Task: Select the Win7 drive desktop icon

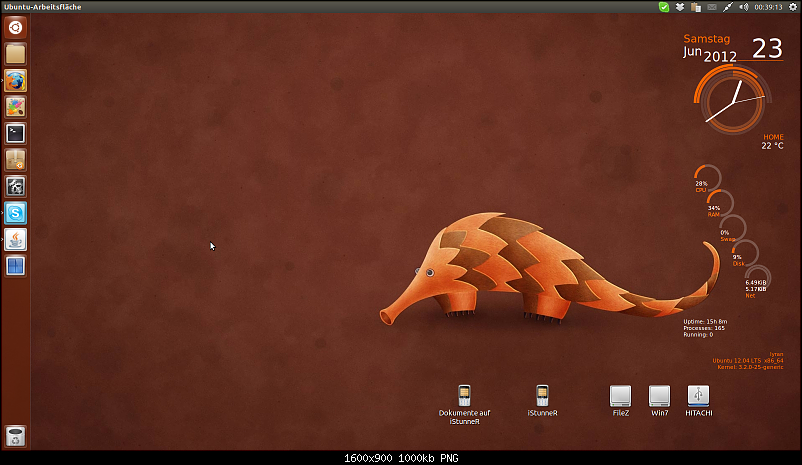Action: point(659,401)
